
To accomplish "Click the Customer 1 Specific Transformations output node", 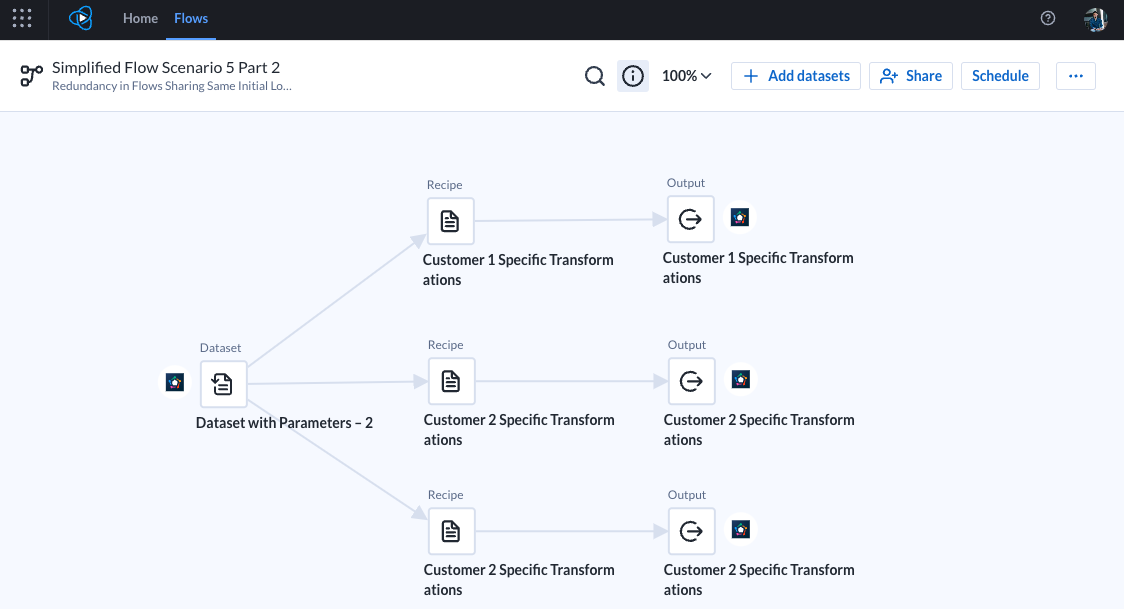I will click(x=691, y=217).
